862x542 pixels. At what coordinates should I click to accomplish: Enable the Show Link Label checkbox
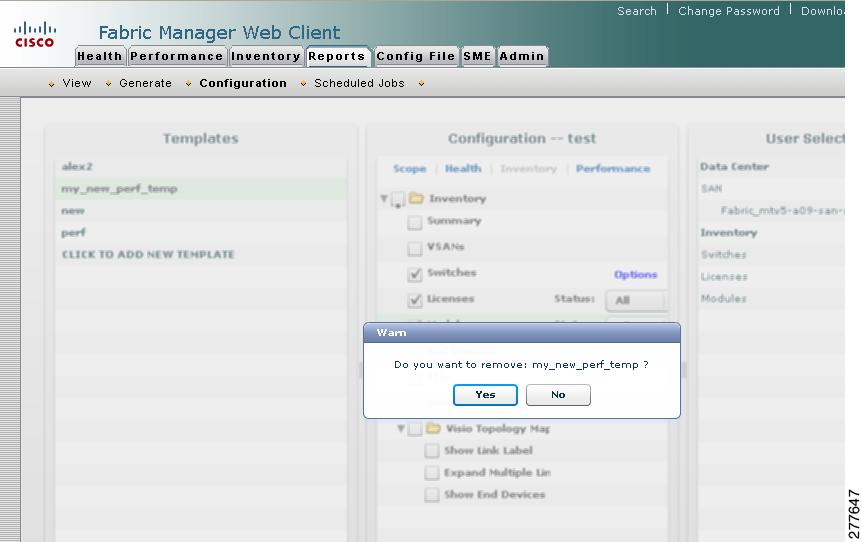[432, 451]
